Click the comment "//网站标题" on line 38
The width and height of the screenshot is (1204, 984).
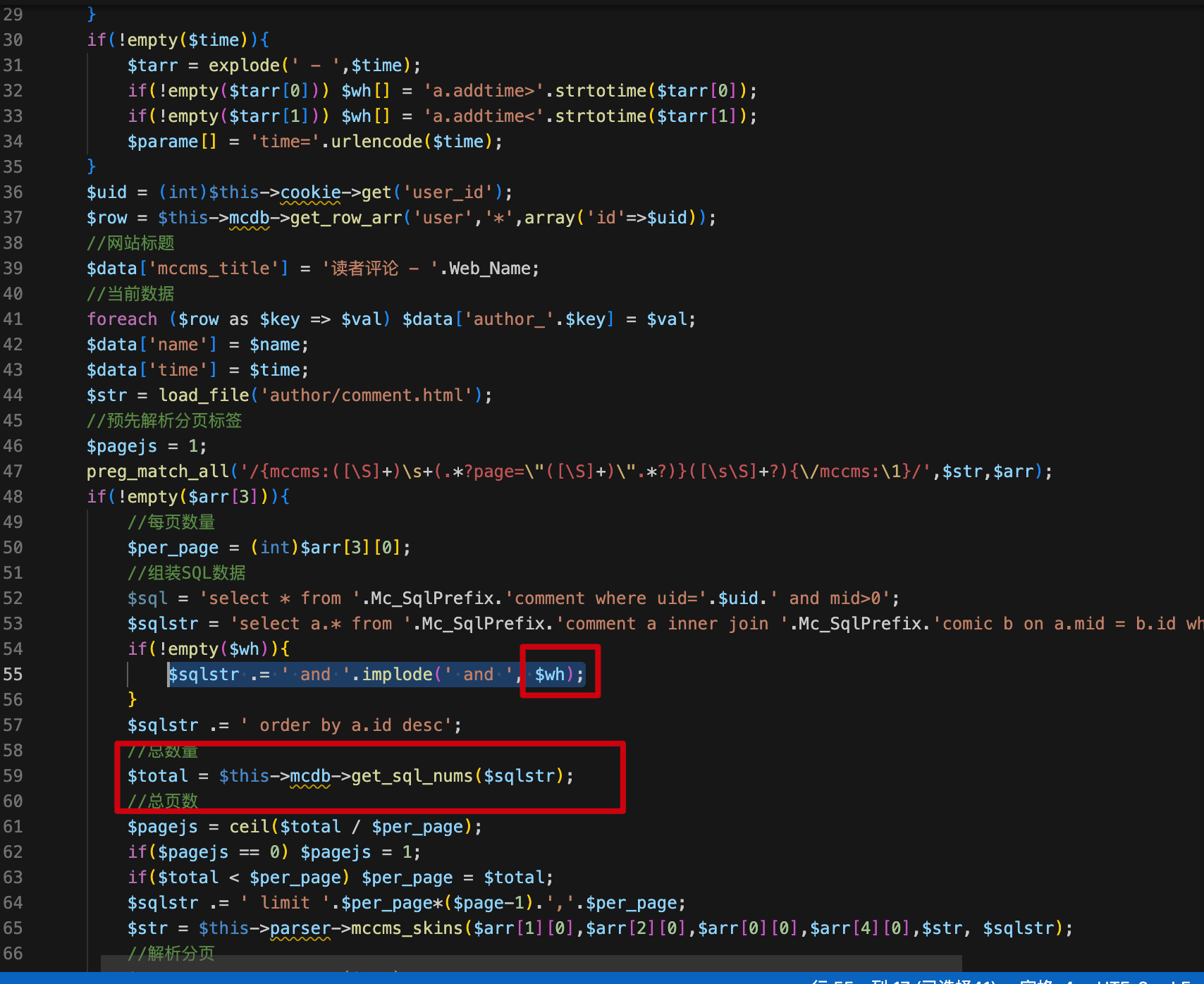pos(130,242)
